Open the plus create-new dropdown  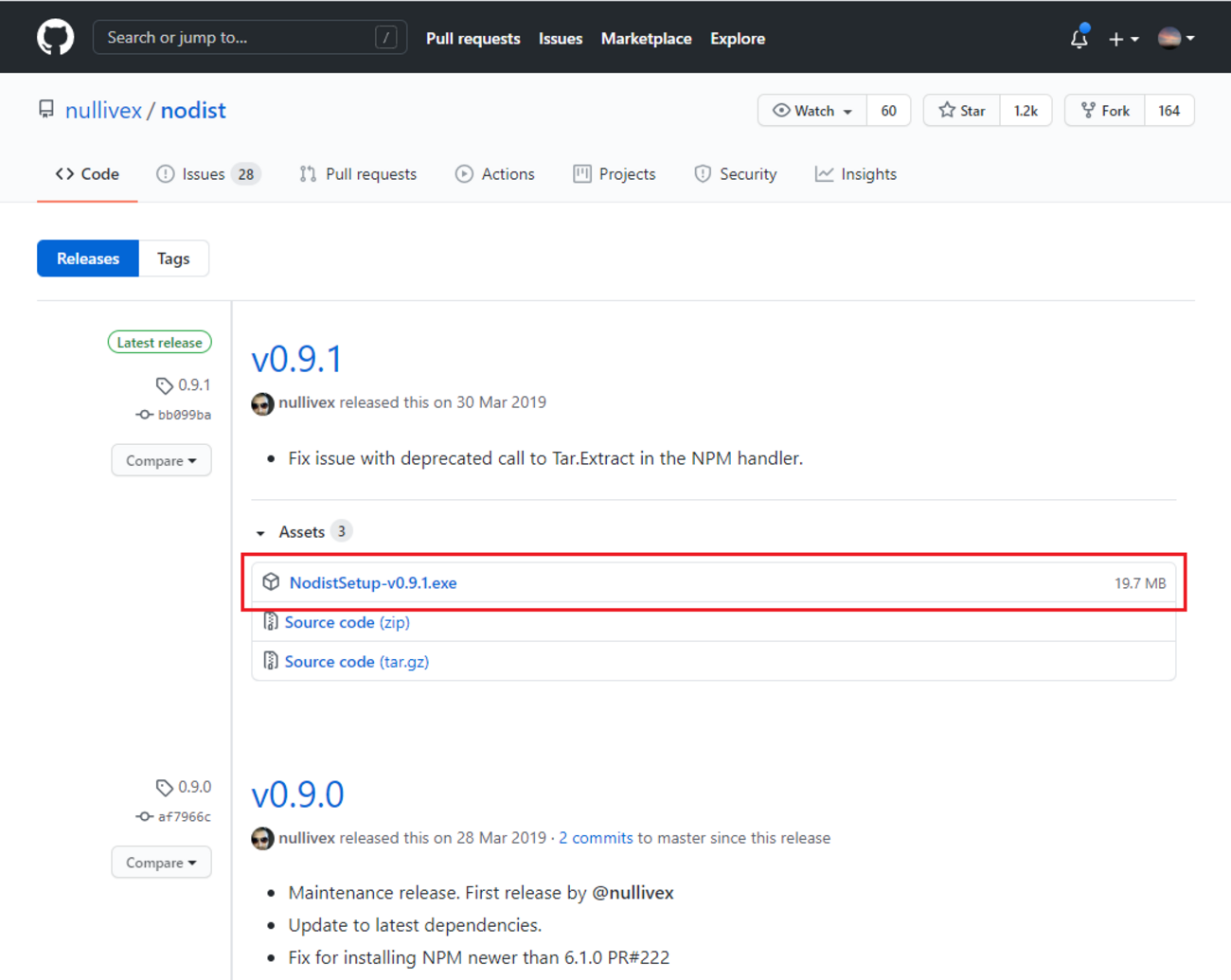[1123, 39]
